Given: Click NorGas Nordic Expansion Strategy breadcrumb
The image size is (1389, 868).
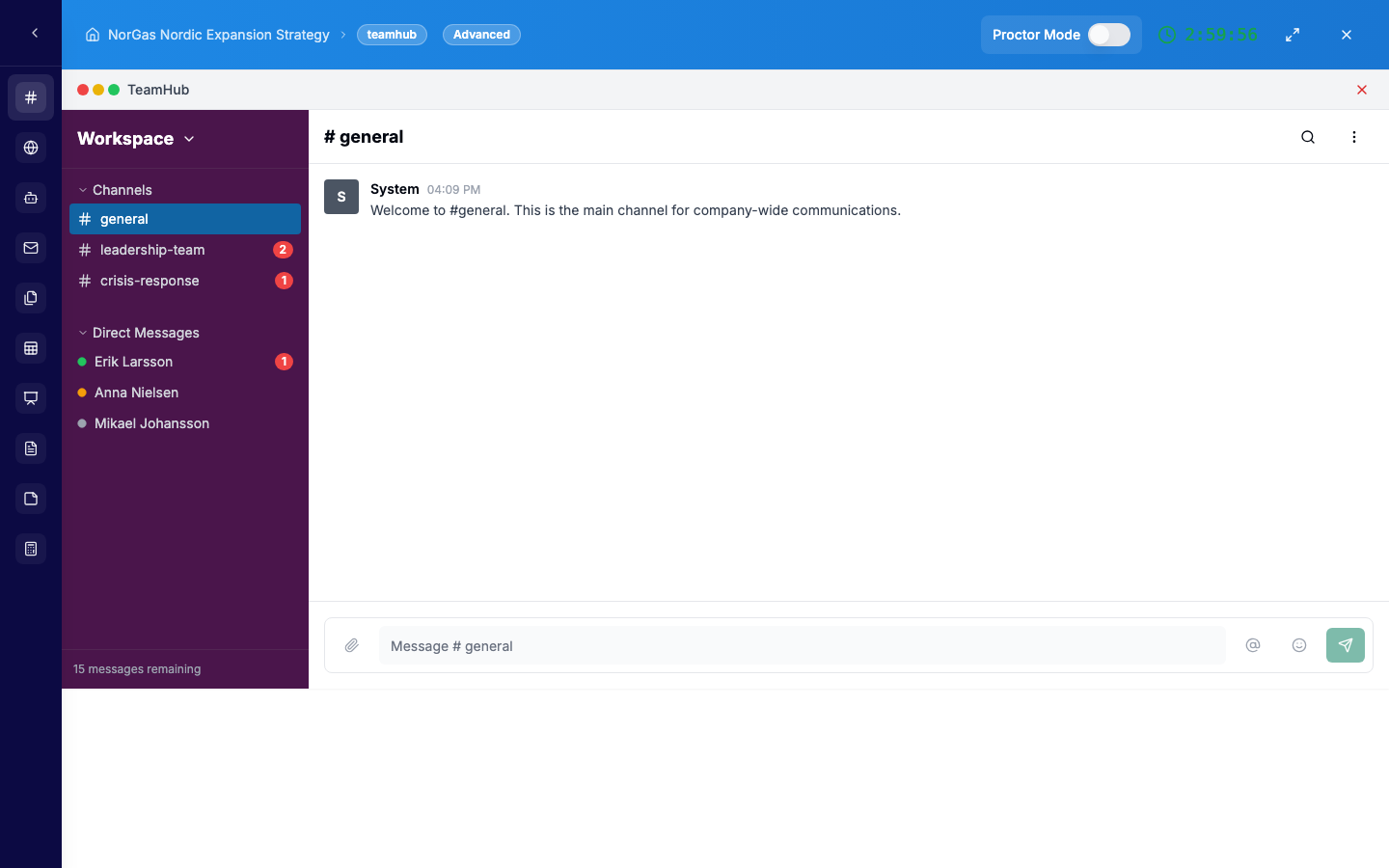Looking at the screenshot, I should pos(219,35).
